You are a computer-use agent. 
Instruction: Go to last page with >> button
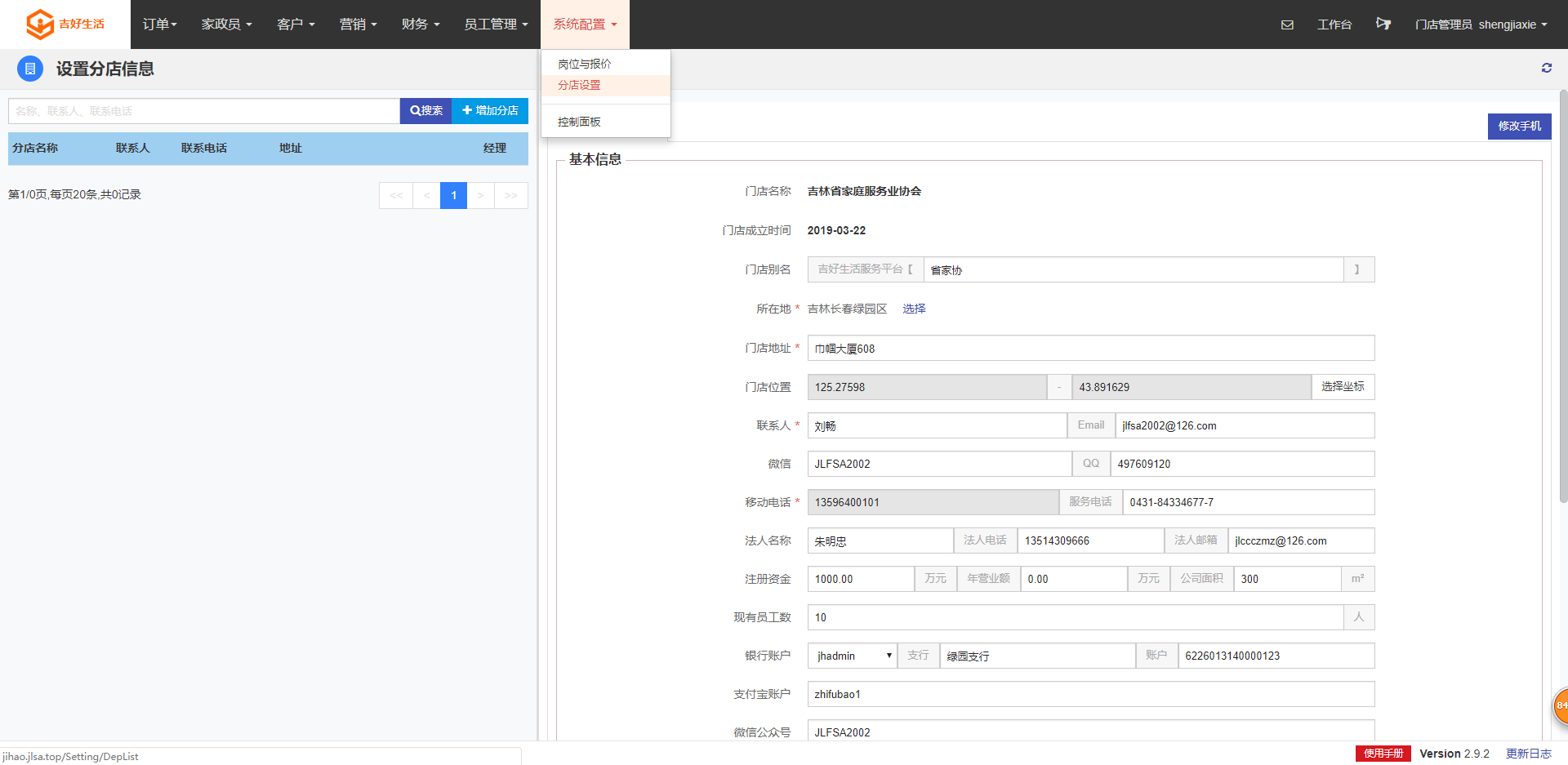[511, 195]
